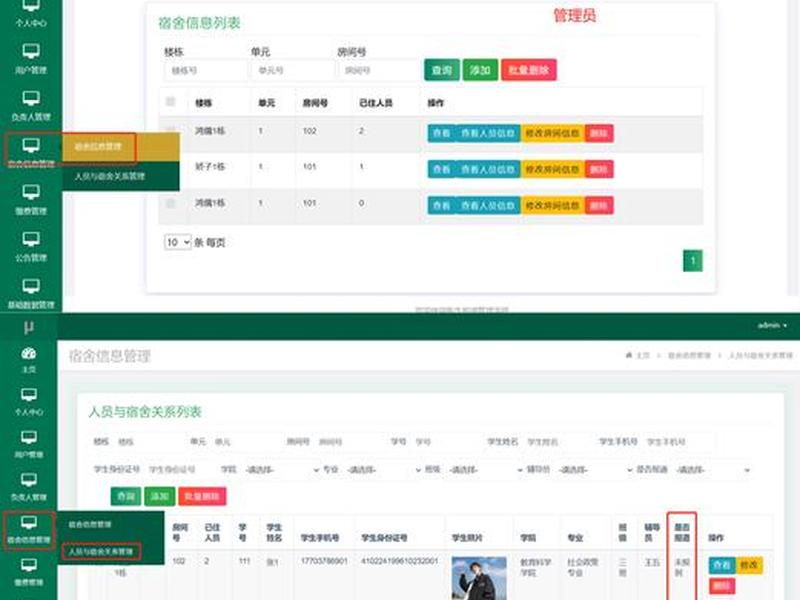Focus 学号 input in lower filter
Viewport: 800px width, 600px height.
pos(446,442)
